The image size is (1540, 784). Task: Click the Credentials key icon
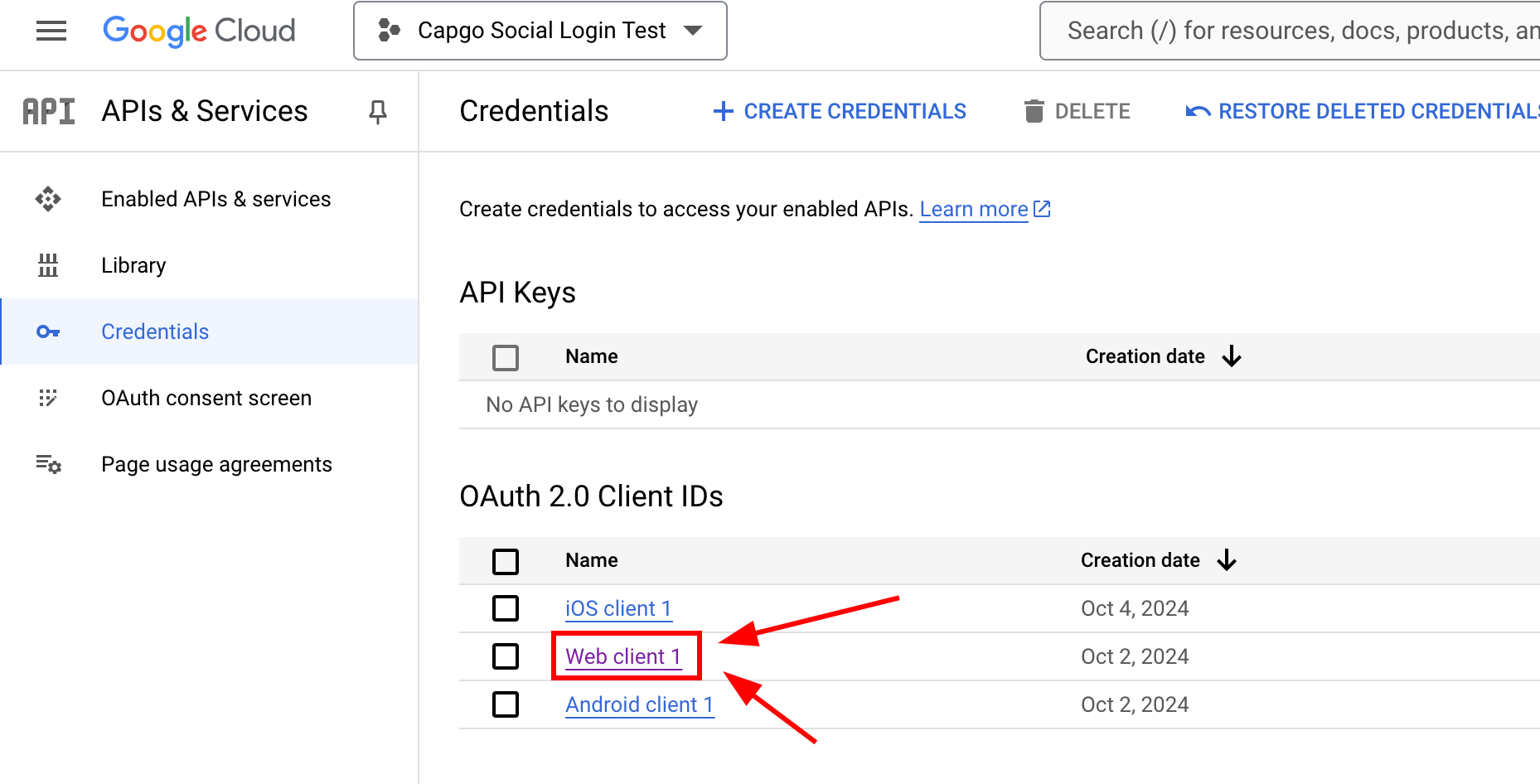pyautogui.click(x=48, y=332)
